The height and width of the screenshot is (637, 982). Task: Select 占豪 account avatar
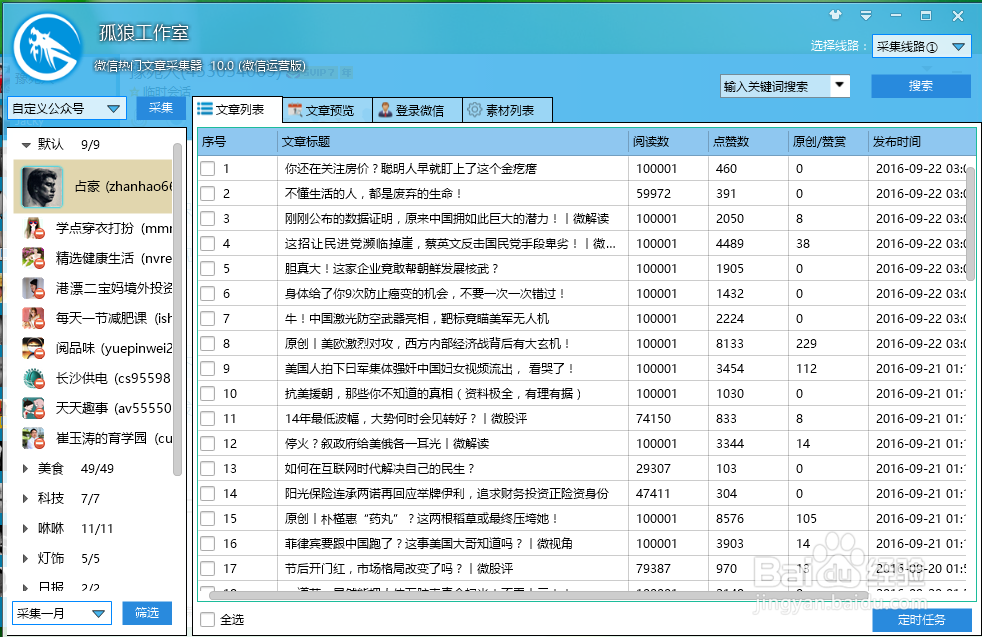tap(42, 187)
